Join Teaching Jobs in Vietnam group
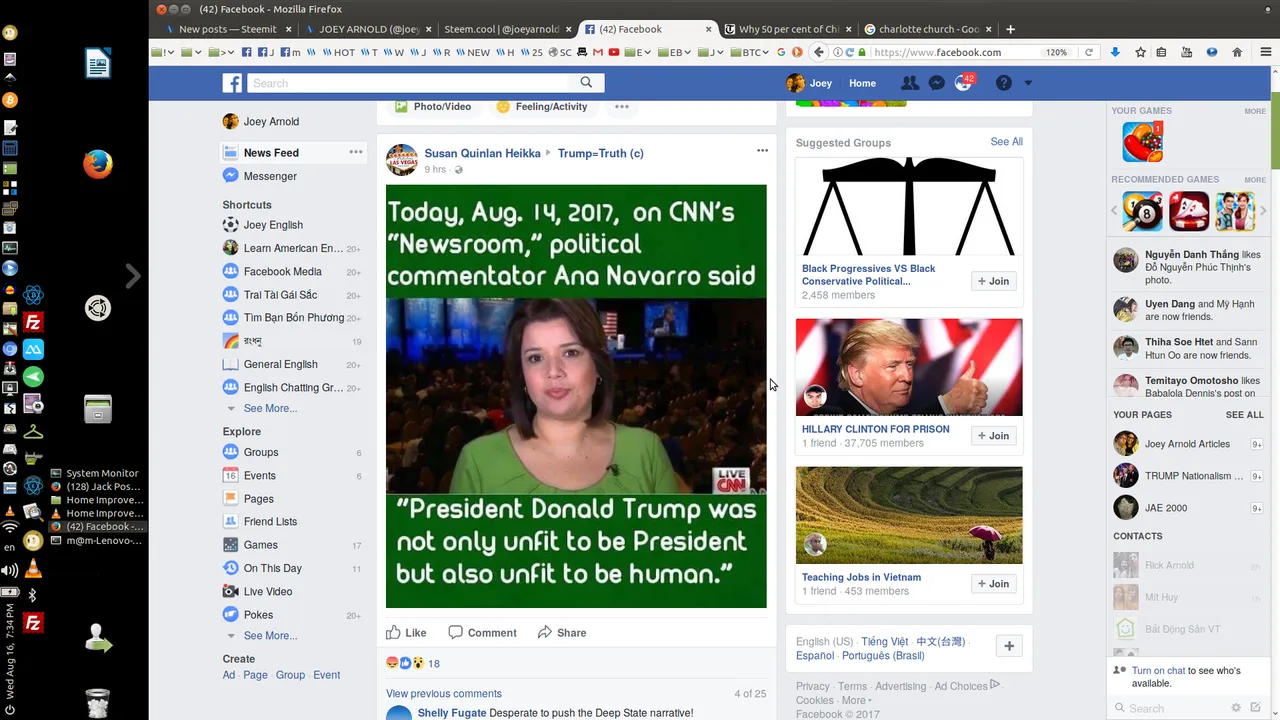Image resolution: width=1280 pixels, height=720 pixels. click(994, 583)
